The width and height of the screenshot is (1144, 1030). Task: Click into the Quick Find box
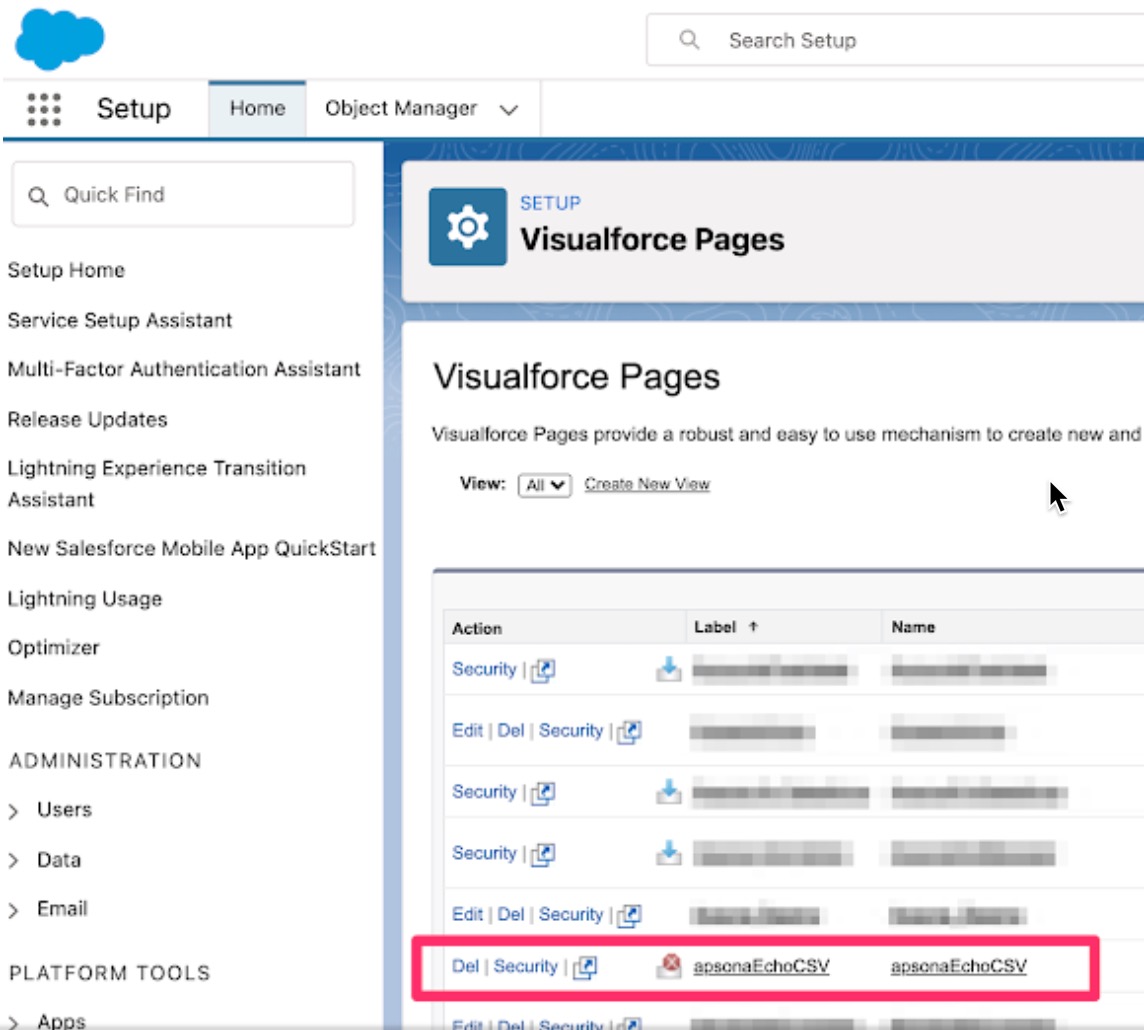pyautogui.click(x=183, y=195)
